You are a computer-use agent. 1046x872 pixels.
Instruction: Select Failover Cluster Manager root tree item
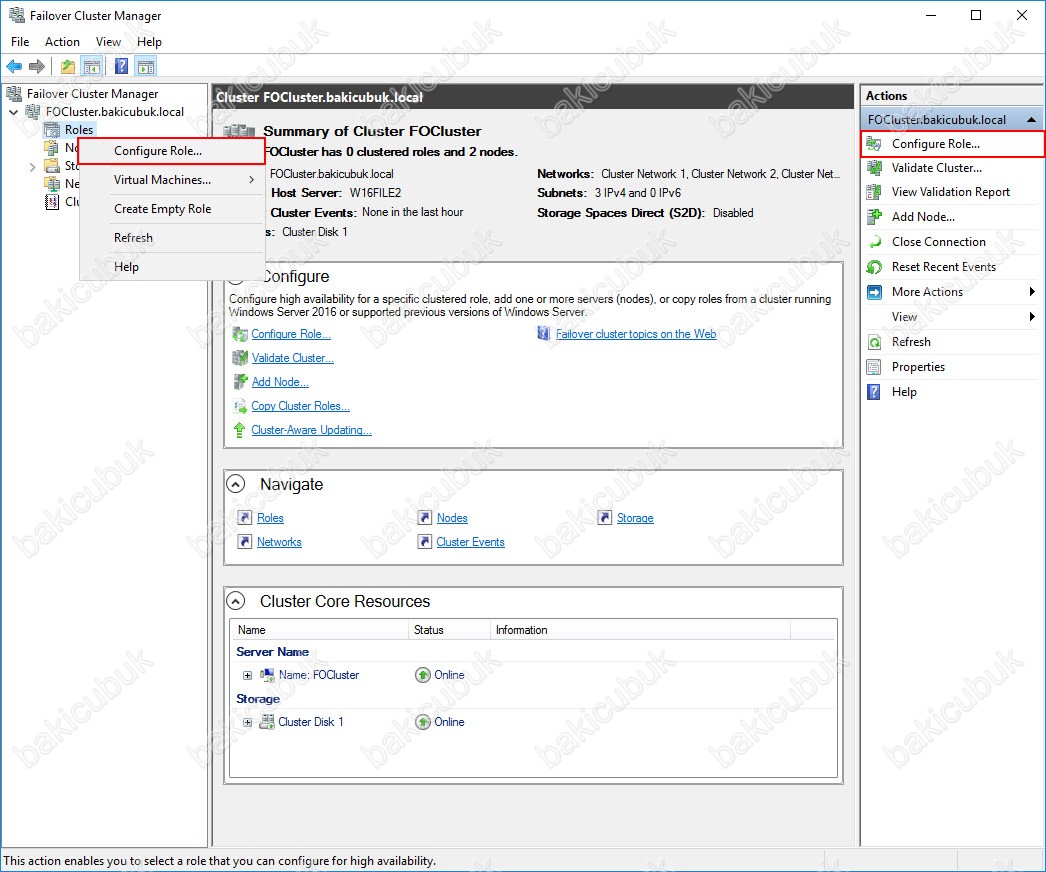click(92, 94)
